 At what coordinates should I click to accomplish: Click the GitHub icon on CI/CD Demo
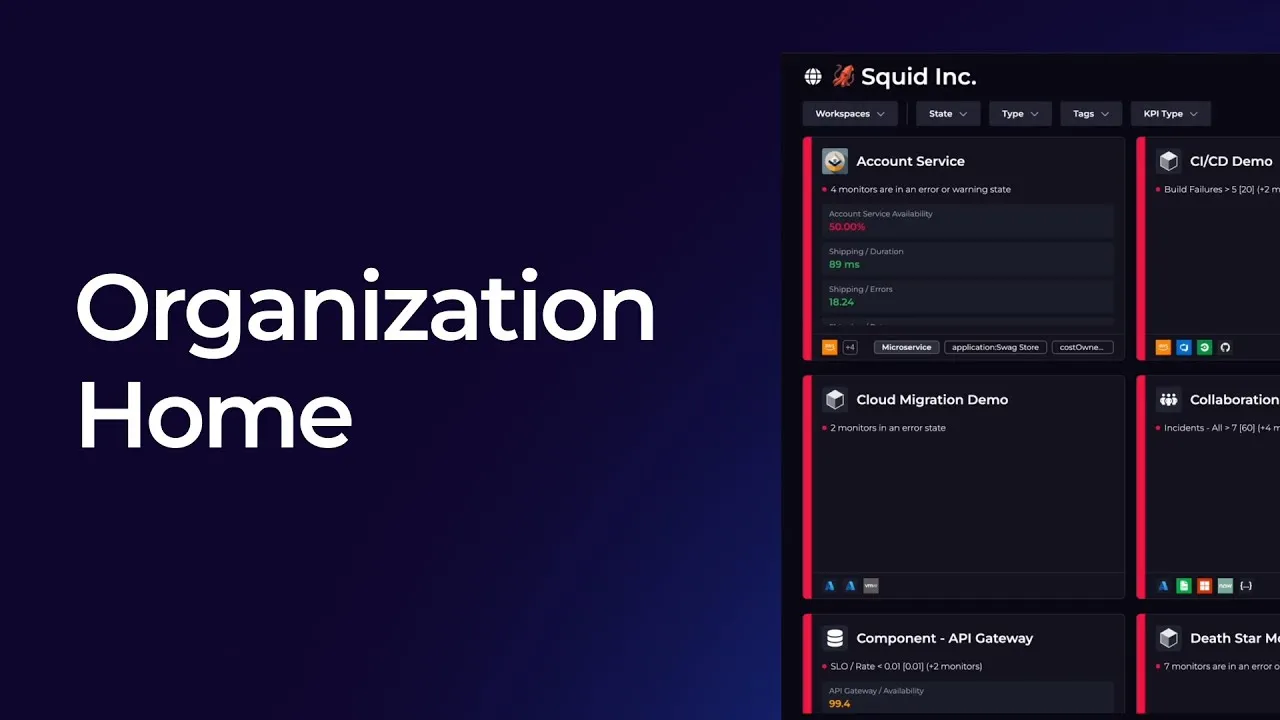tap(1225, 347)
